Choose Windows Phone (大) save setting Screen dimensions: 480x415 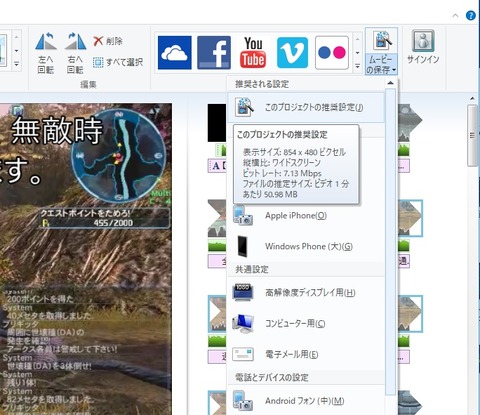[x=306, y=246]
